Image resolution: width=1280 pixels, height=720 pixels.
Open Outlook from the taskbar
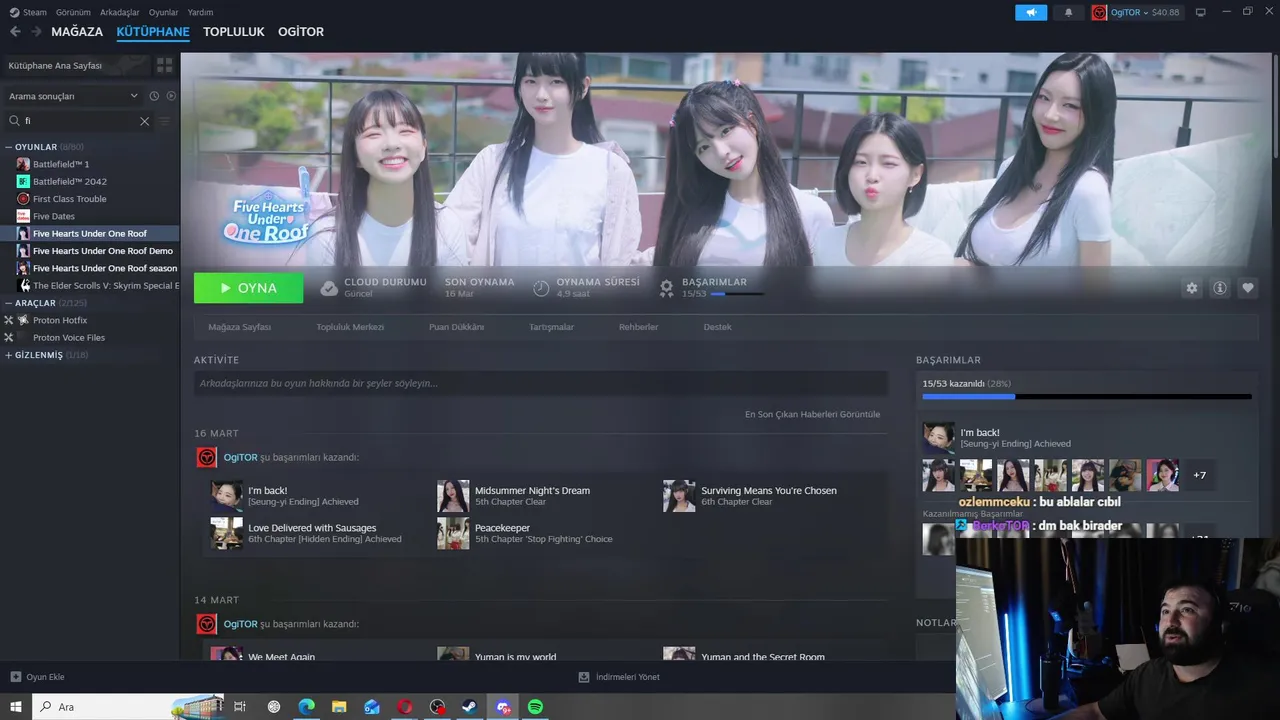372,707
